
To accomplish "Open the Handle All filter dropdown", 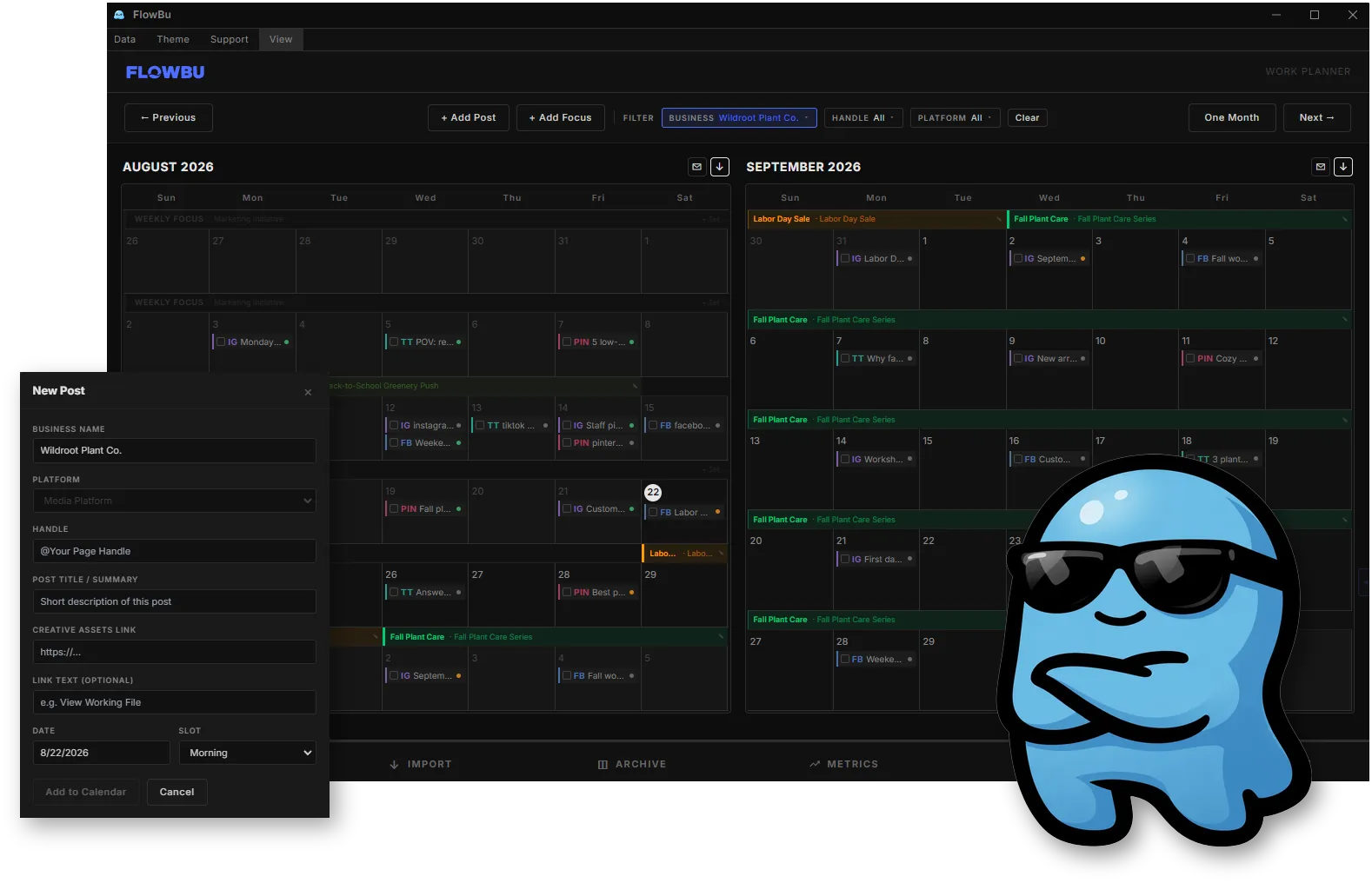I will coord(863,118).
